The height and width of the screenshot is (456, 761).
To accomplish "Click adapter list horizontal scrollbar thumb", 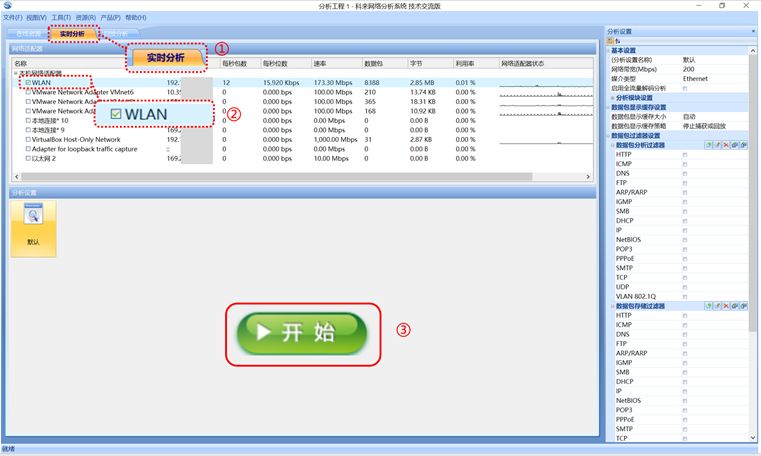I will (277, 177).
